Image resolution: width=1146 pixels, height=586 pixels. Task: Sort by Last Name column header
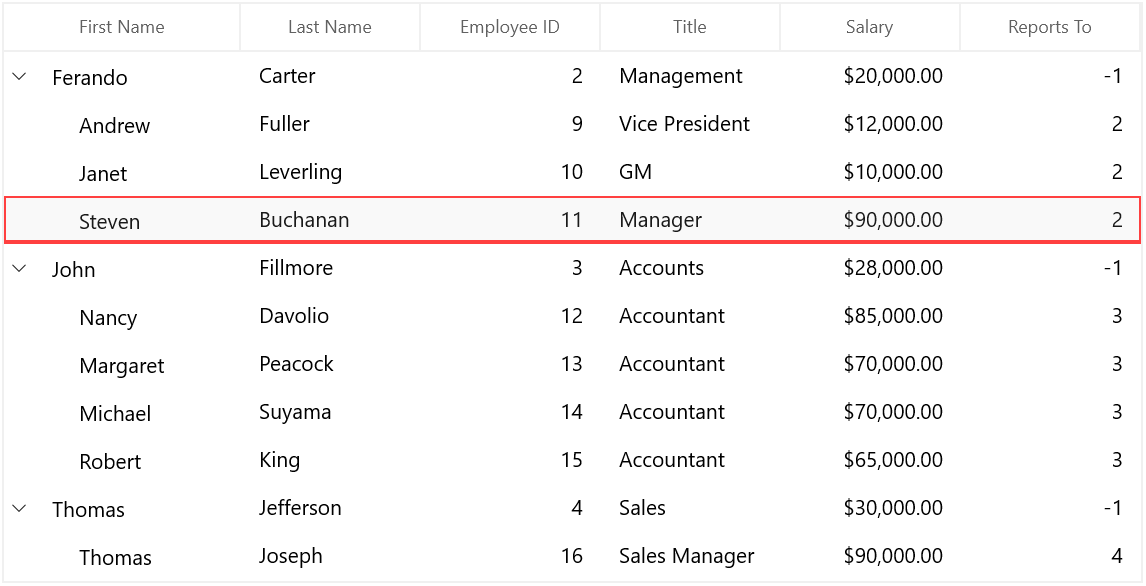coord(330,27)
